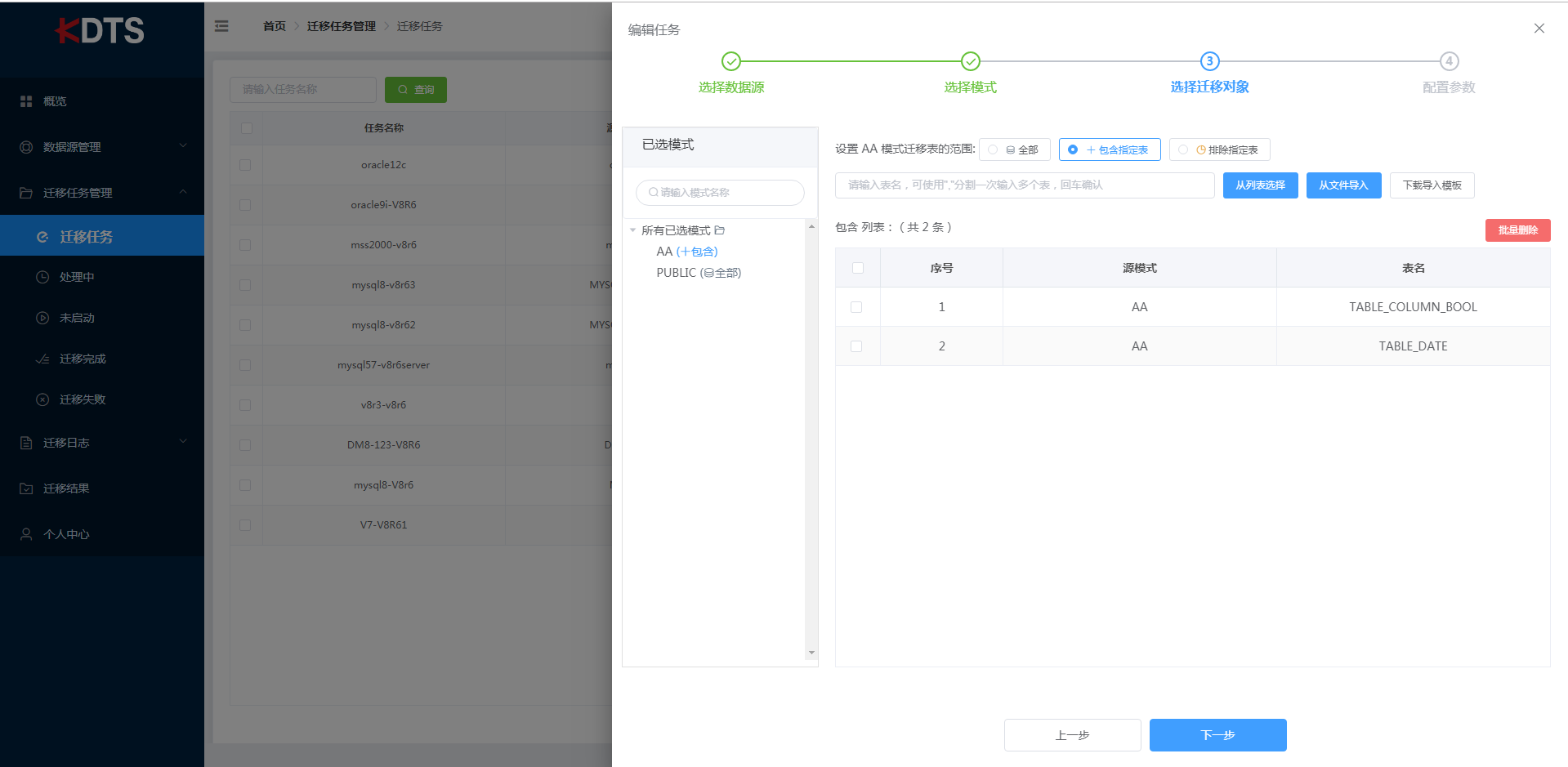The height and width of the screenshot is (767, 1568).
Task: Toggle the task list header select-all checkbox
Action: point(247,128)
